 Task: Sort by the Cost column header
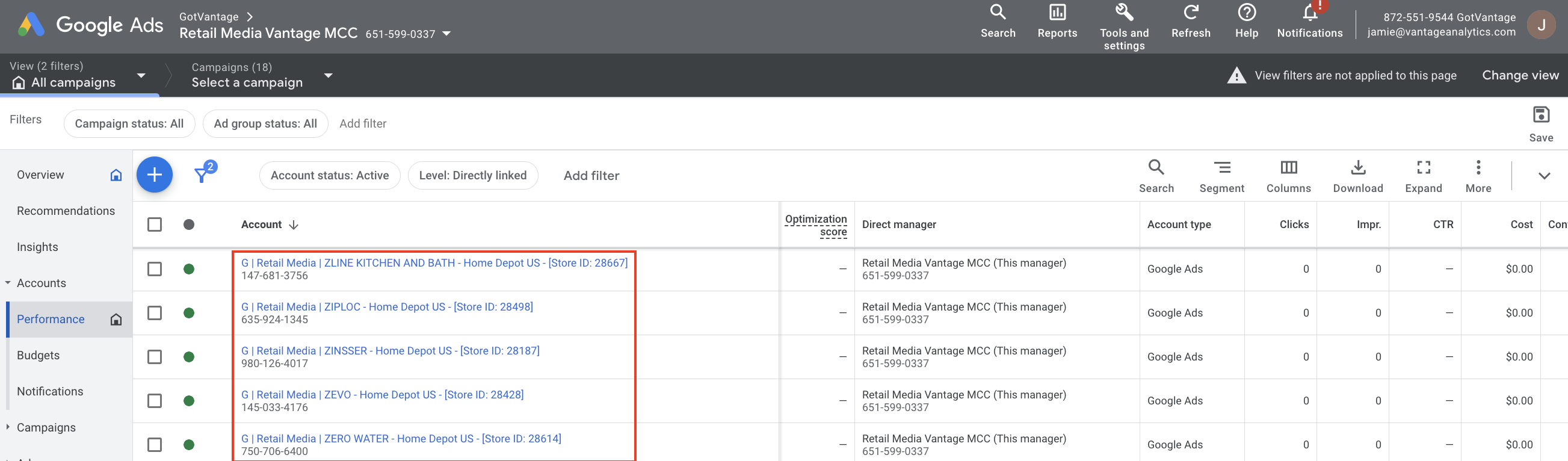pos(1521,224)
